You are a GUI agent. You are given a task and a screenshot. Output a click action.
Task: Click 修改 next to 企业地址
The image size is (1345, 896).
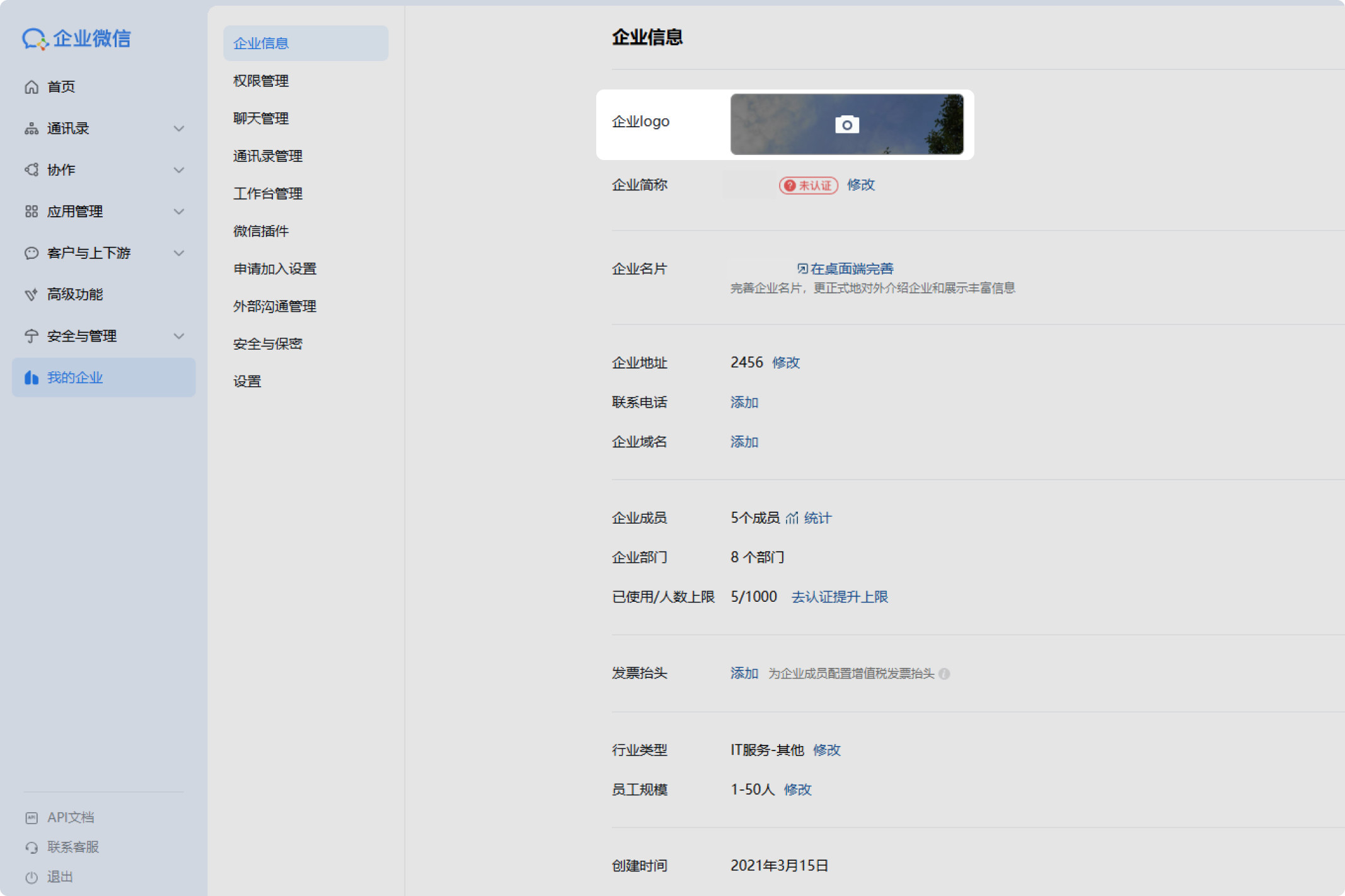point(786,363)
